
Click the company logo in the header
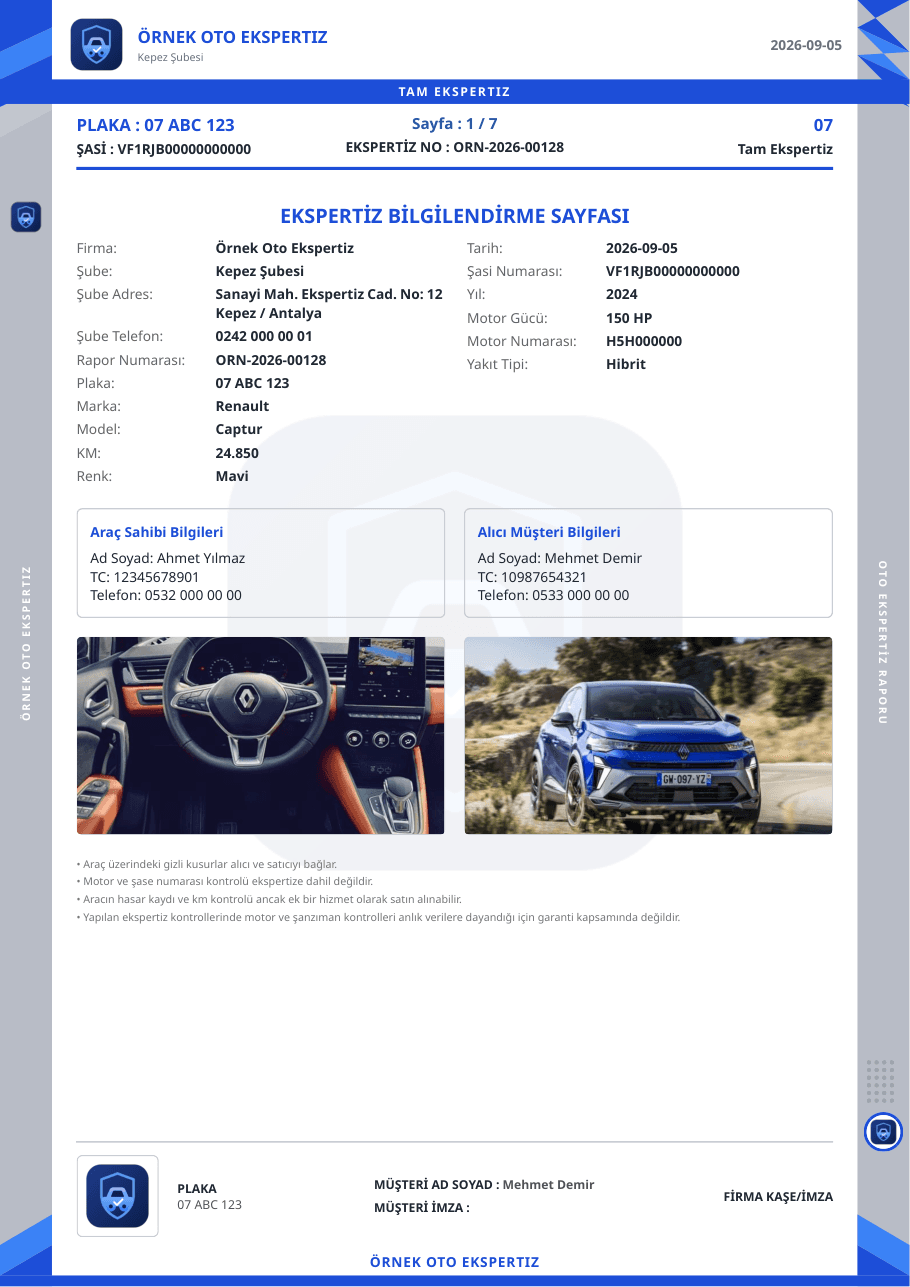pyautogui.click(x=96, y=45)
